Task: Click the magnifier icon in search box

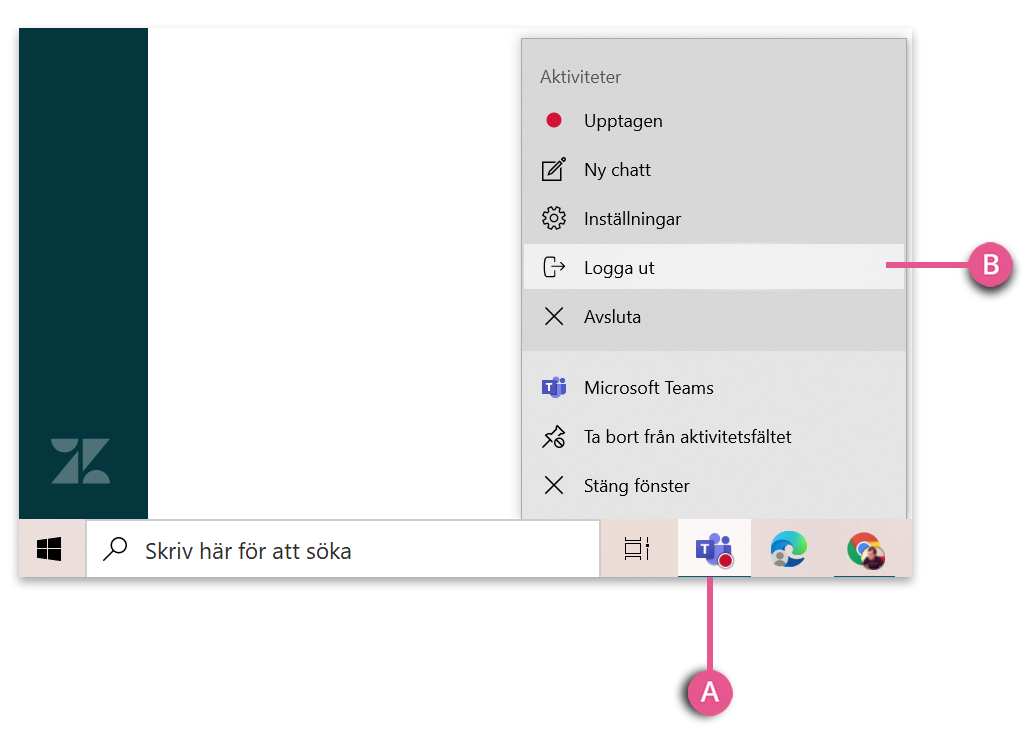Action: pos(115,549)
